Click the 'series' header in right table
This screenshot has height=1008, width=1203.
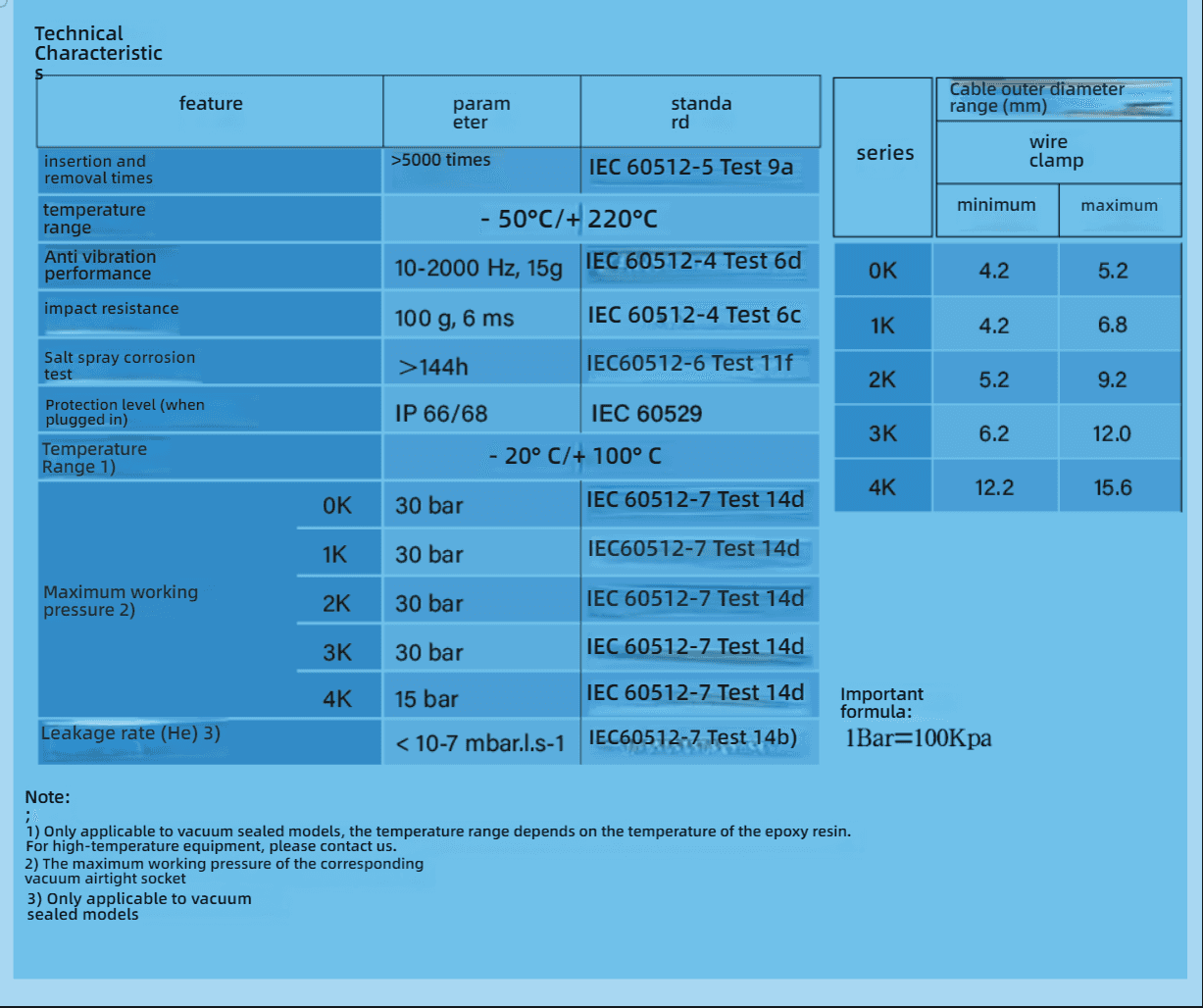click(884, 153)
